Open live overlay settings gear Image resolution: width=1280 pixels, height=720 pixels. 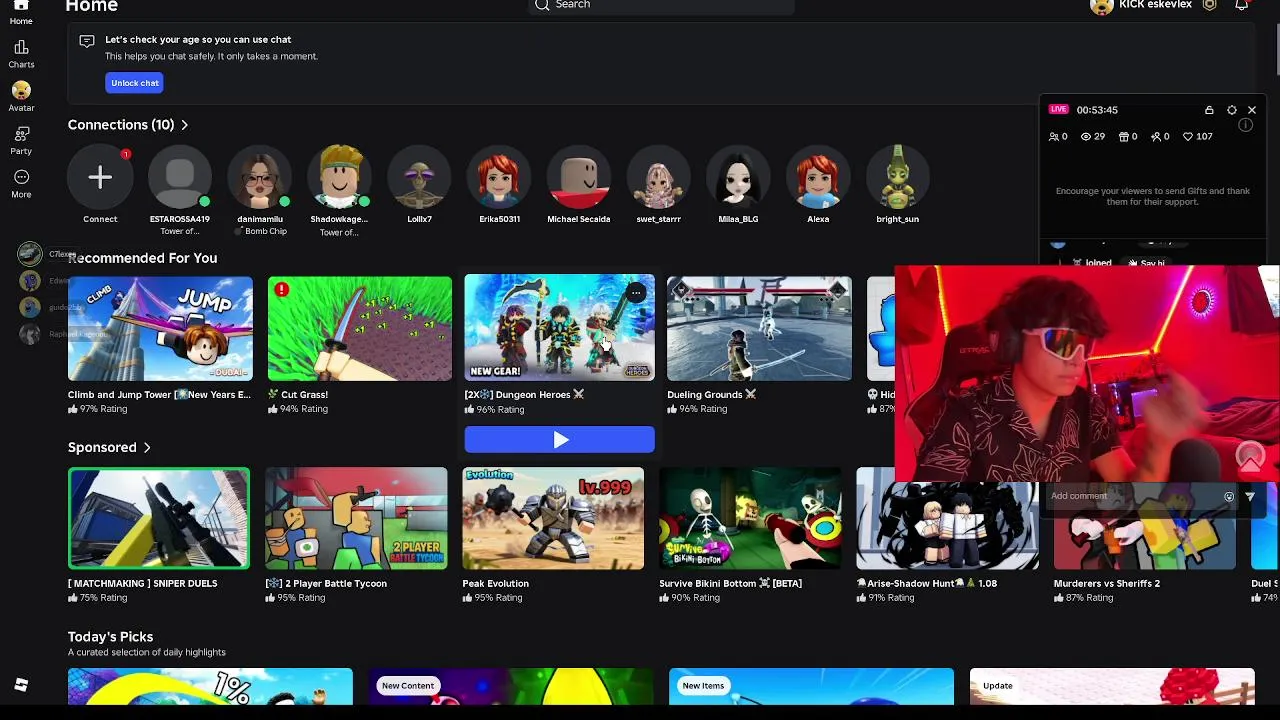click(1232, 110)
